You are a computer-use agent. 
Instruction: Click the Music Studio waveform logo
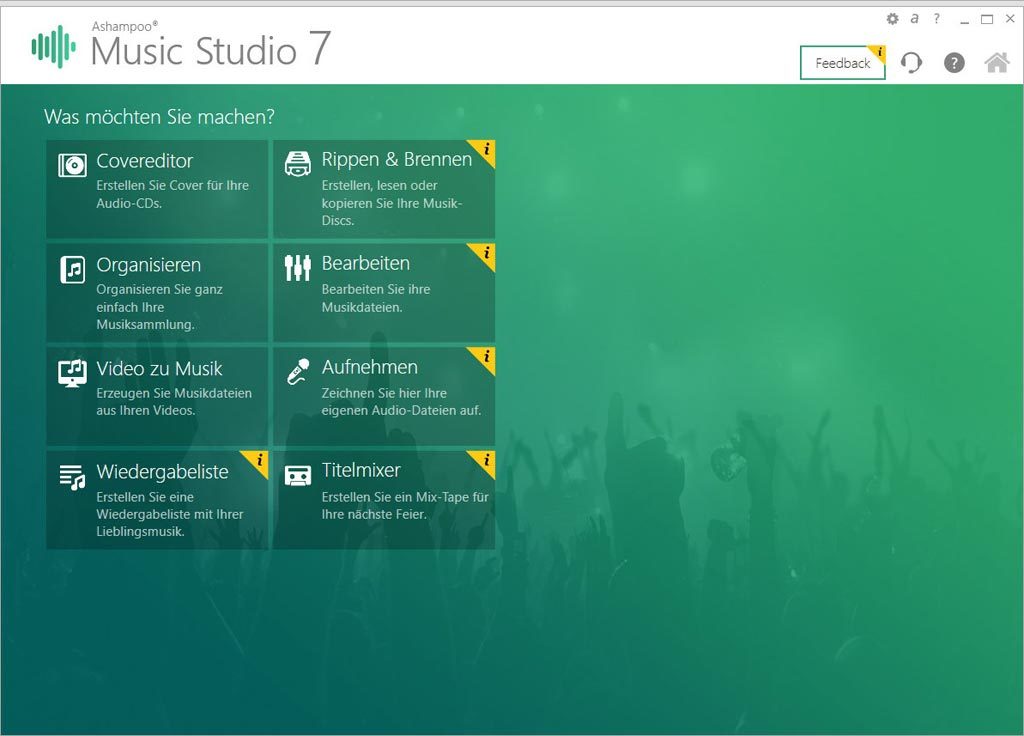click(54, 46)
